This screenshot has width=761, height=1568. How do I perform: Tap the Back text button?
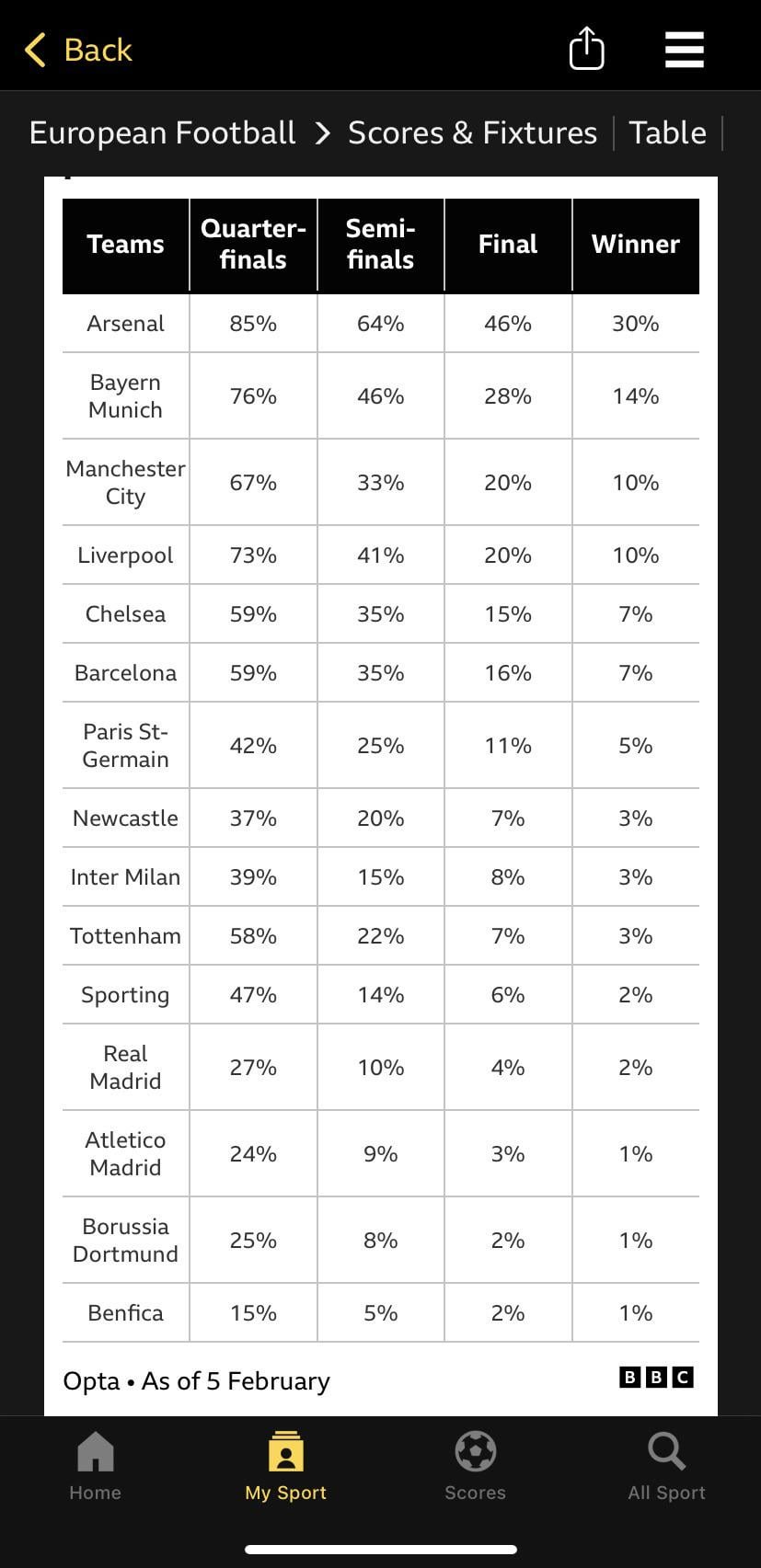click(98, 50)
